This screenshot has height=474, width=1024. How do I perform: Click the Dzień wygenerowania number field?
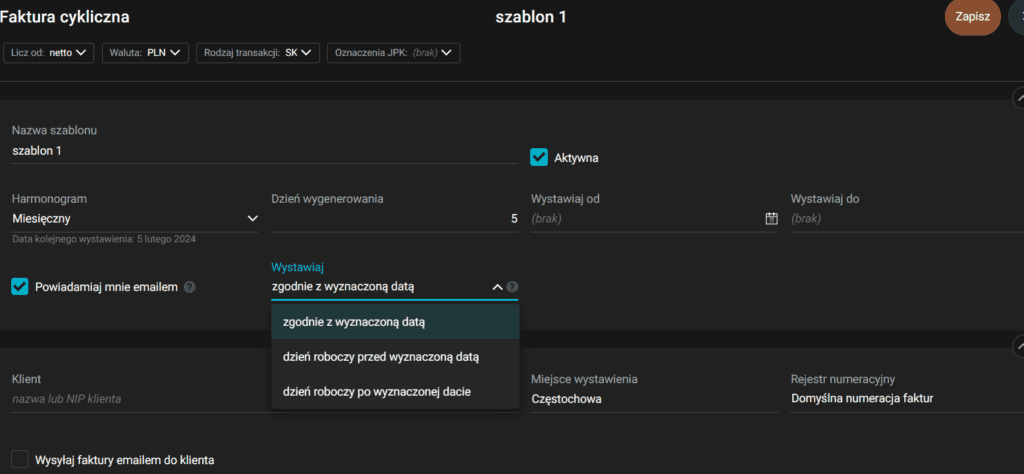click(x=394, y=218)
